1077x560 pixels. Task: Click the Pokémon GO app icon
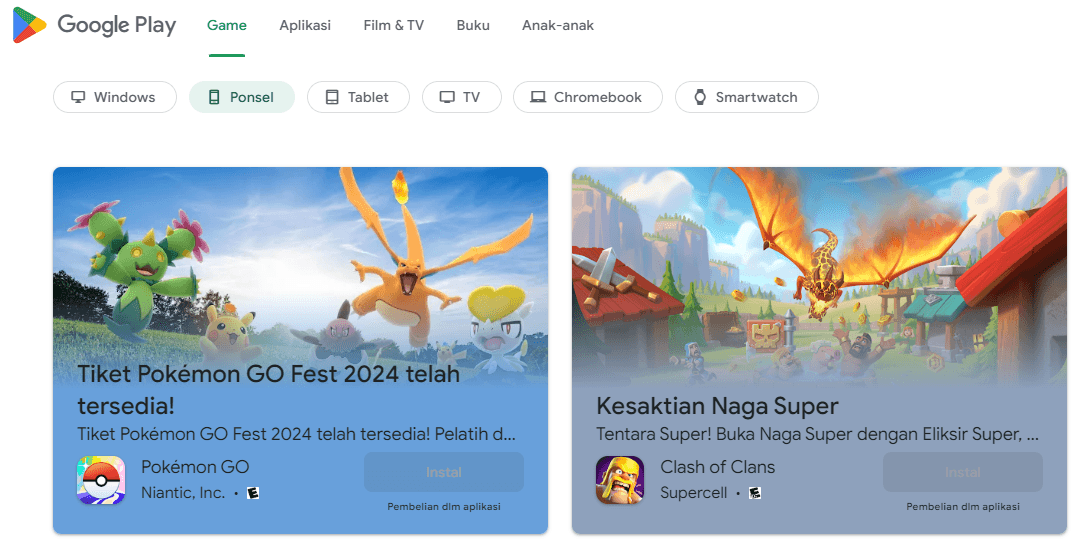coord(101,480)
